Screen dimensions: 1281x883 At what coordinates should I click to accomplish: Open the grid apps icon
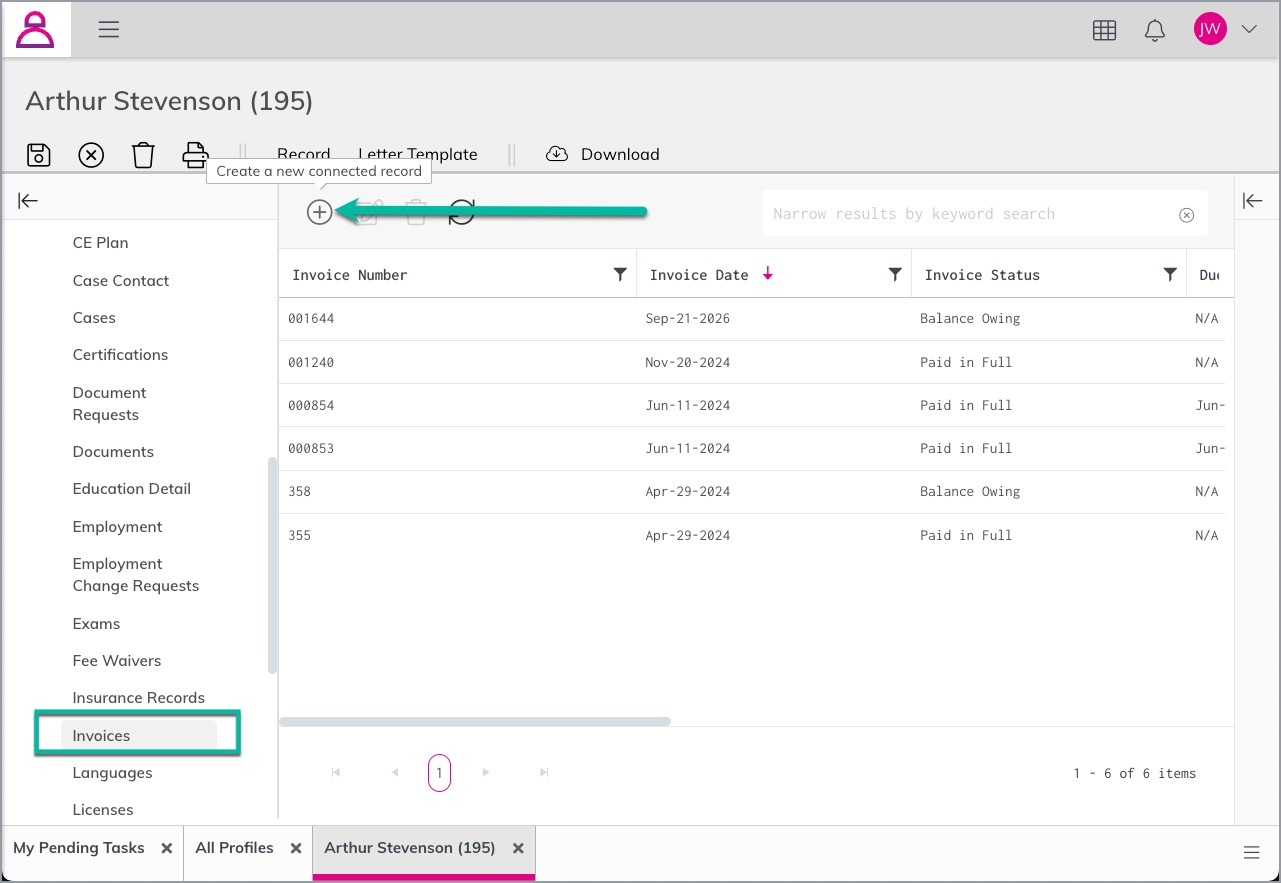point(1104,30)
